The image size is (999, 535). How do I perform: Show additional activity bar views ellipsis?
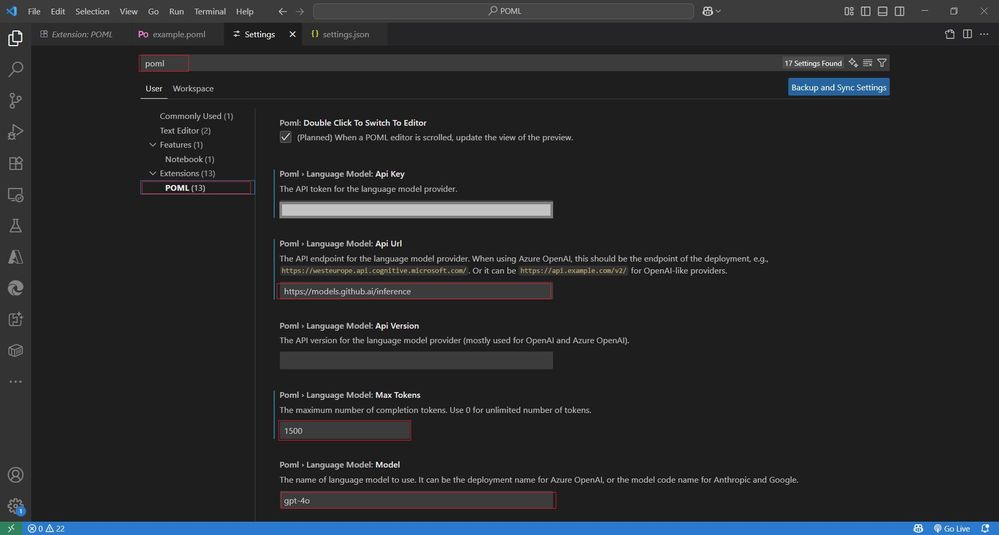(x=15, y=382)
